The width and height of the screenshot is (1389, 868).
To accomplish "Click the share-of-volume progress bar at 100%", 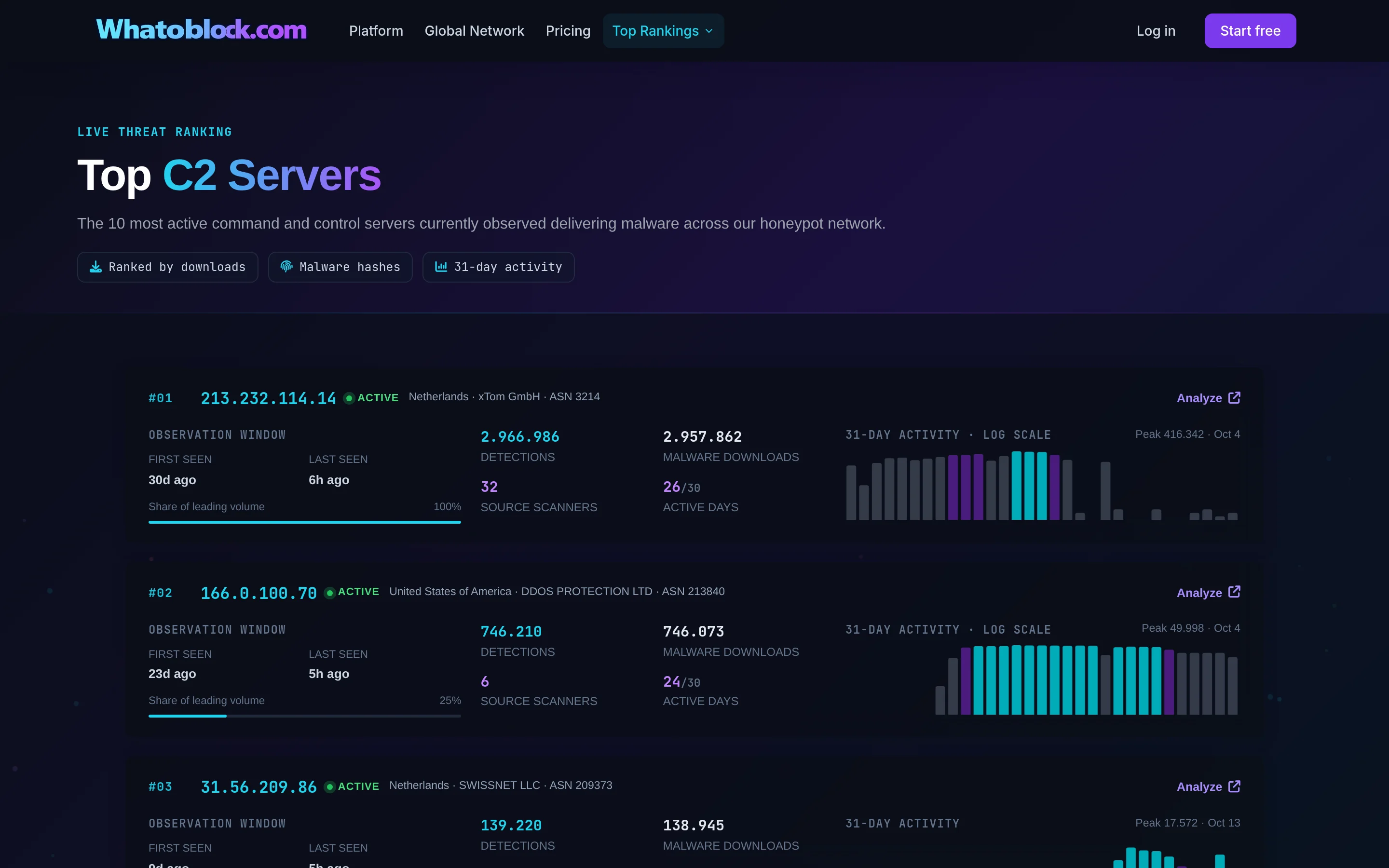I will click(x=305, y=522).
